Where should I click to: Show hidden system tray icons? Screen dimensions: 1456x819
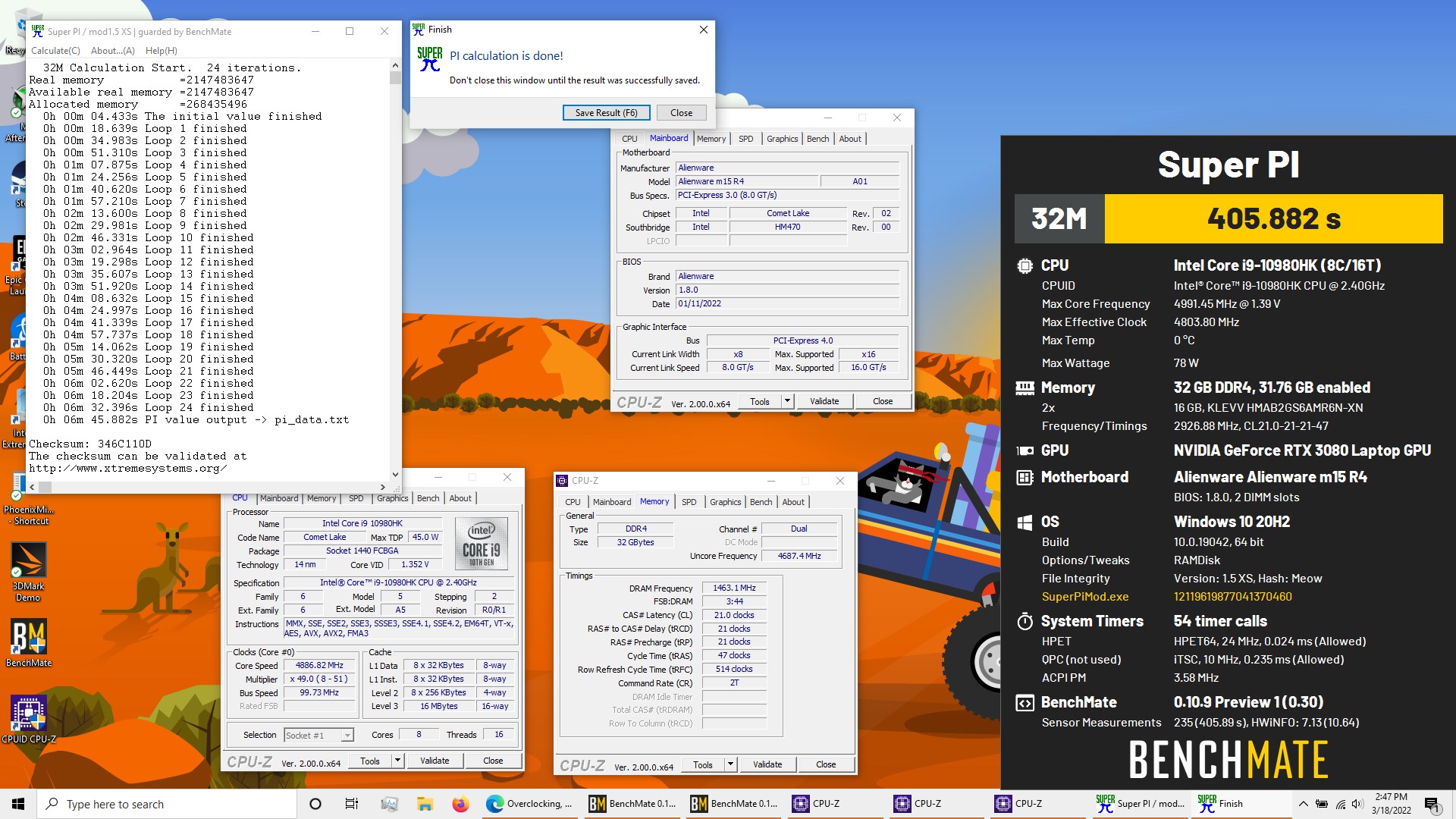click(x=1303, y=804)
